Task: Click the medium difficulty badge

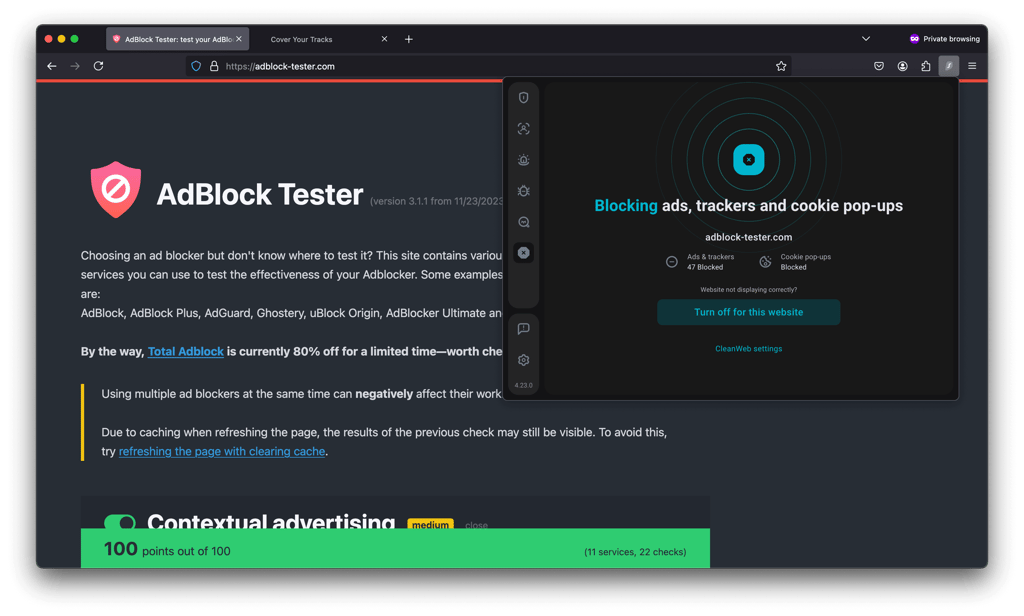Action: click(x=430, y=525)
